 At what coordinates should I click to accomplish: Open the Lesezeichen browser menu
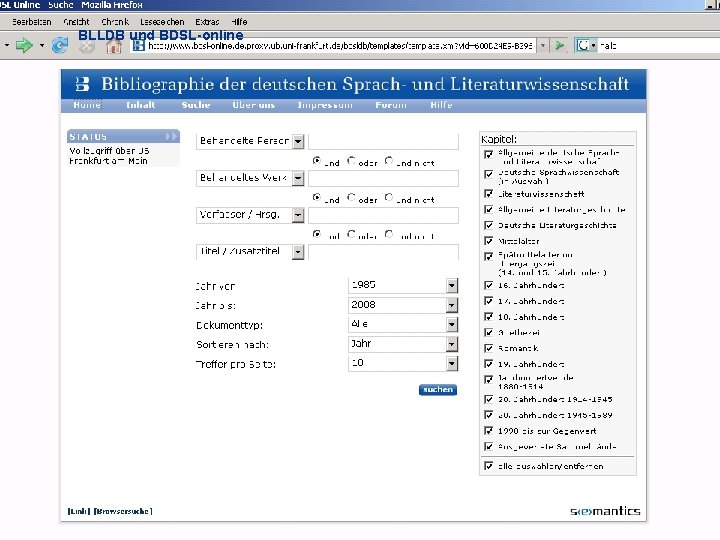pyautogui.click(x=162, y=22)
